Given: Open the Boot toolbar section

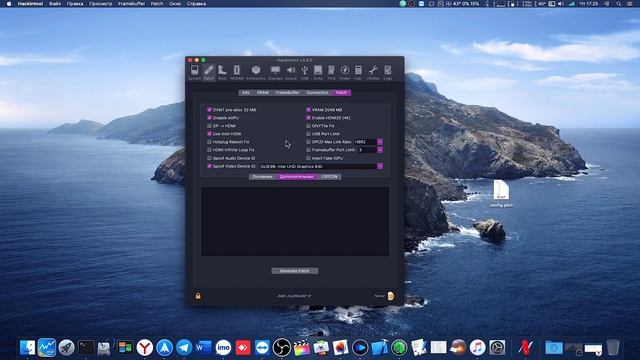Looking at the screenshot, I should coord(222,72).
